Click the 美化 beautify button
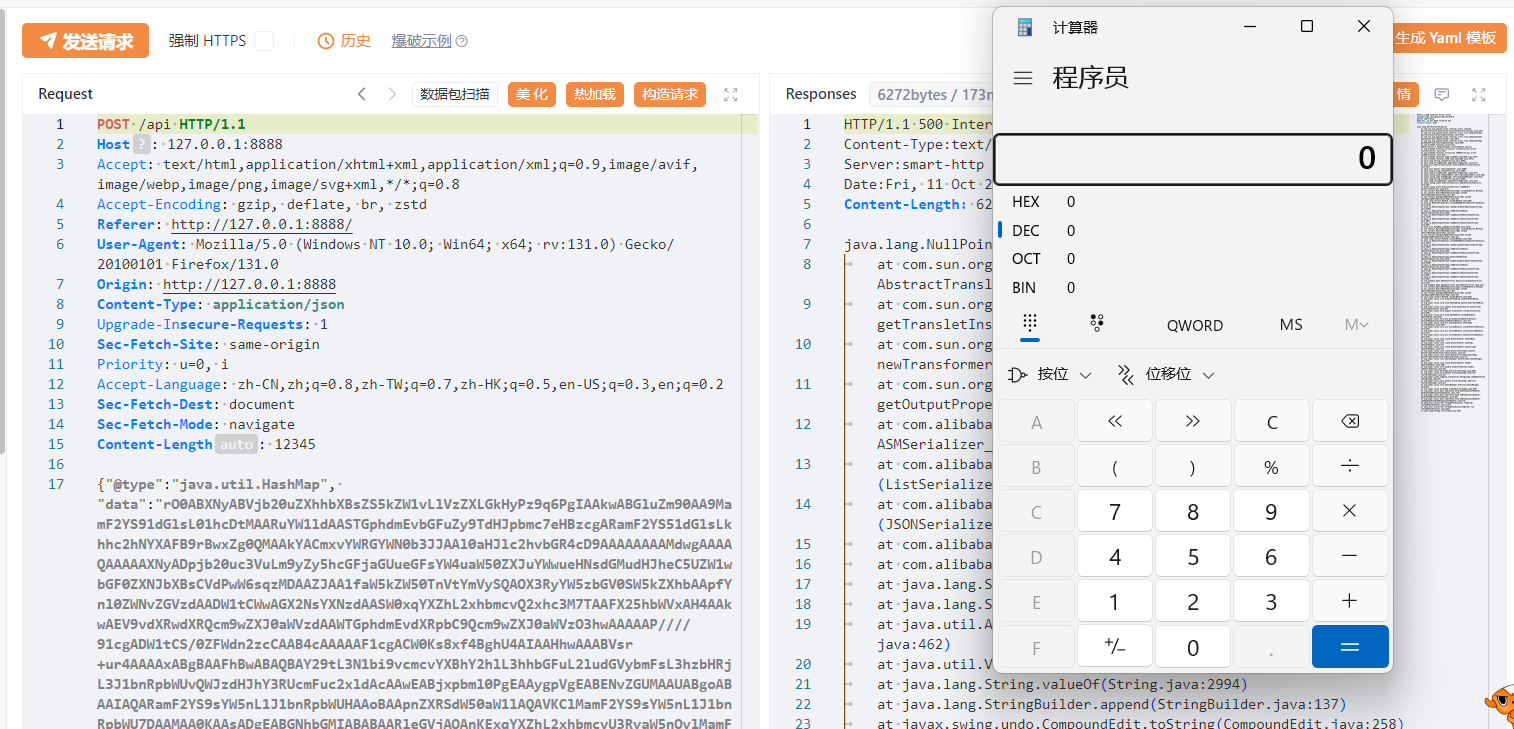This screenshot has width=1514, height=729. click(x=532, y=94)
